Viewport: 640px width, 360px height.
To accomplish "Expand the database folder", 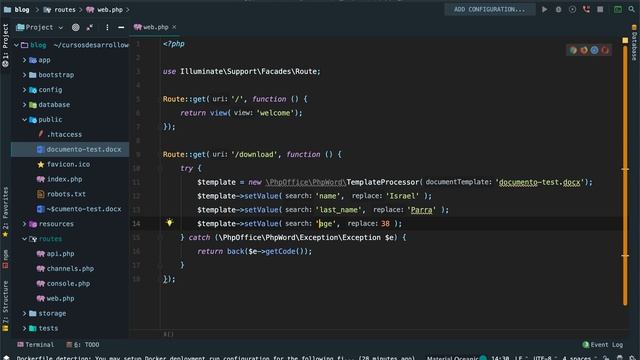I will pyautogui.click(x=24, y=104).
